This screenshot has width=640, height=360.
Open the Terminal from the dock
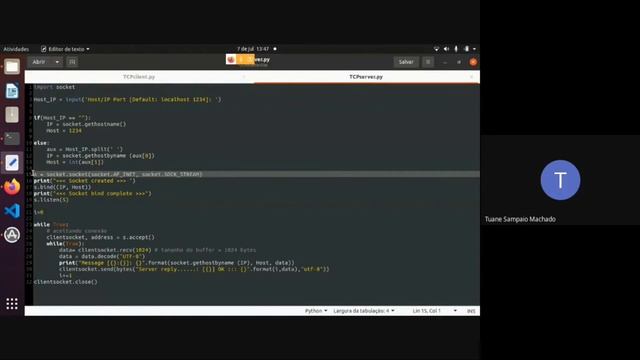pos(12,139)
